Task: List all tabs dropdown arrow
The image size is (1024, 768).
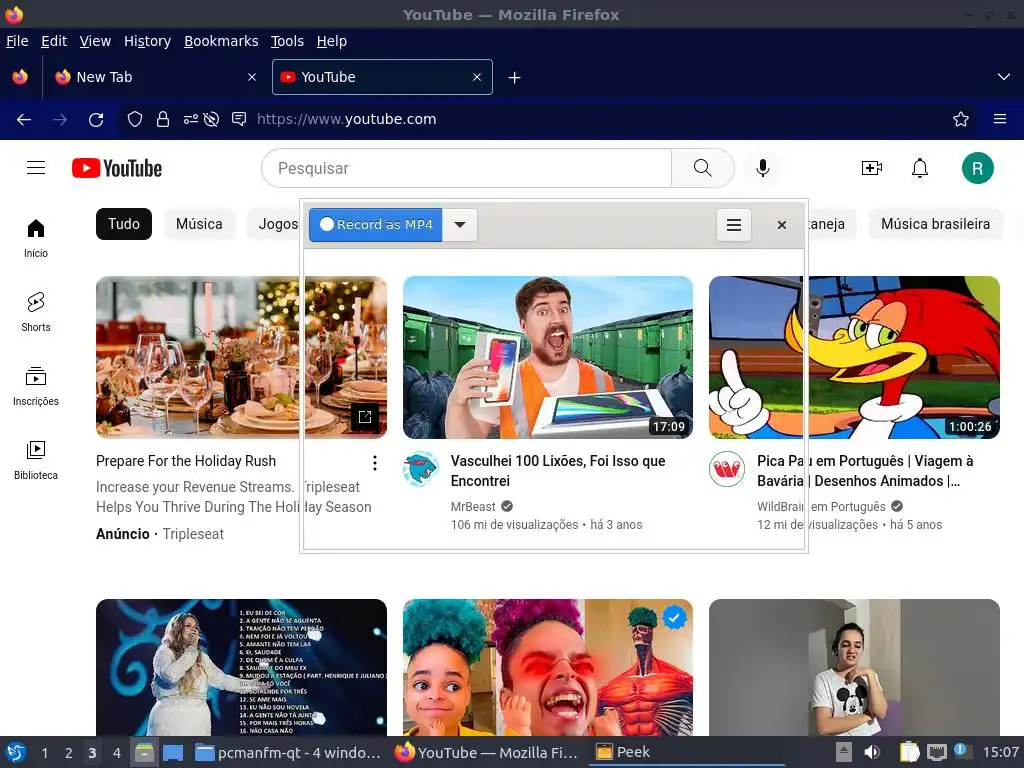Action: (x=1004, y=77)
